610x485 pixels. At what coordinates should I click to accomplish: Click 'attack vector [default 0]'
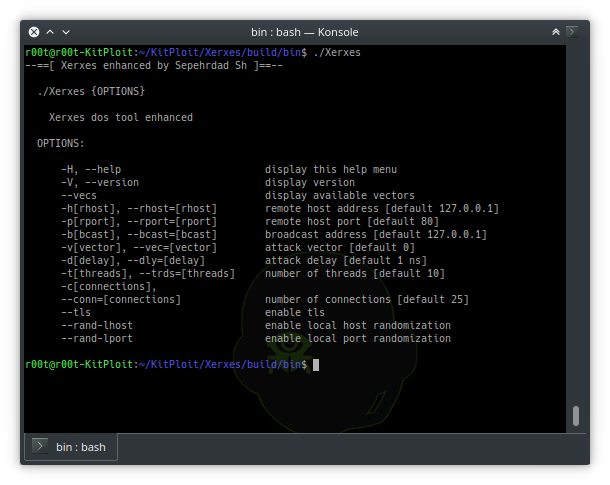point(340,247)
